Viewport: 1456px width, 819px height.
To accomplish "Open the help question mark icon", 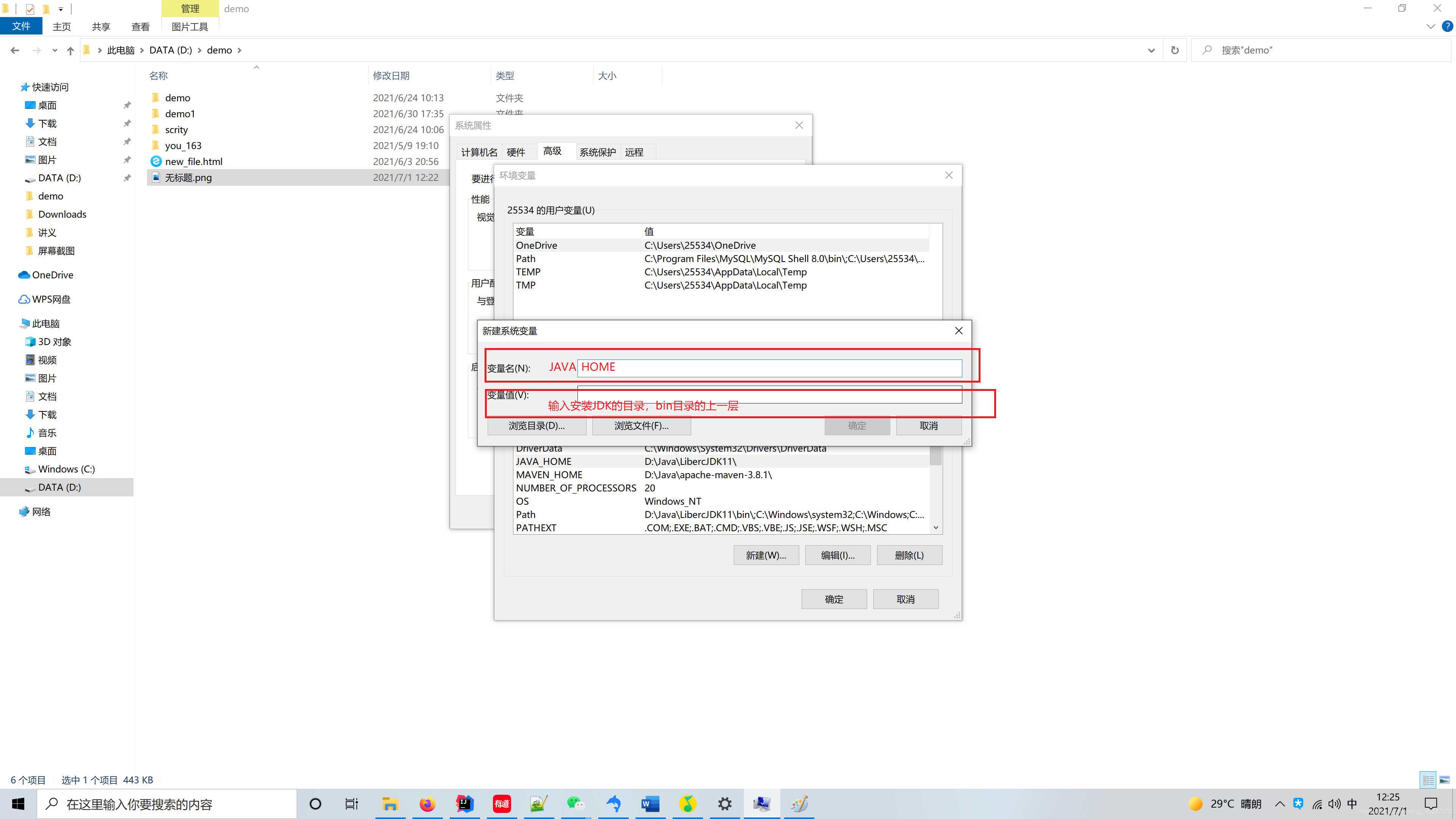I will click(x=1447, y=27).
